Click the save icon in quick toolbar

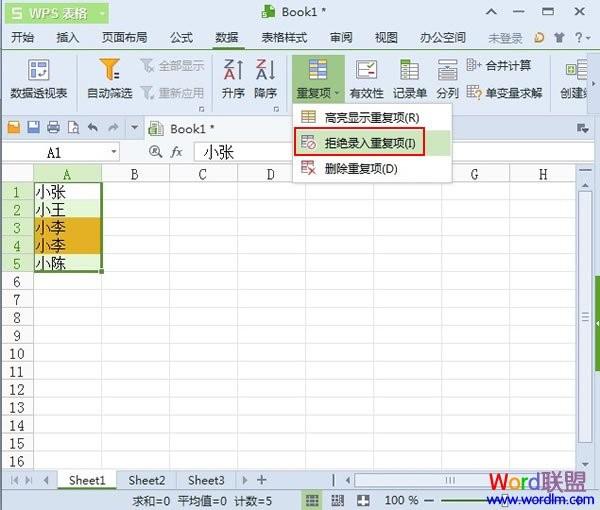(33, 128)
